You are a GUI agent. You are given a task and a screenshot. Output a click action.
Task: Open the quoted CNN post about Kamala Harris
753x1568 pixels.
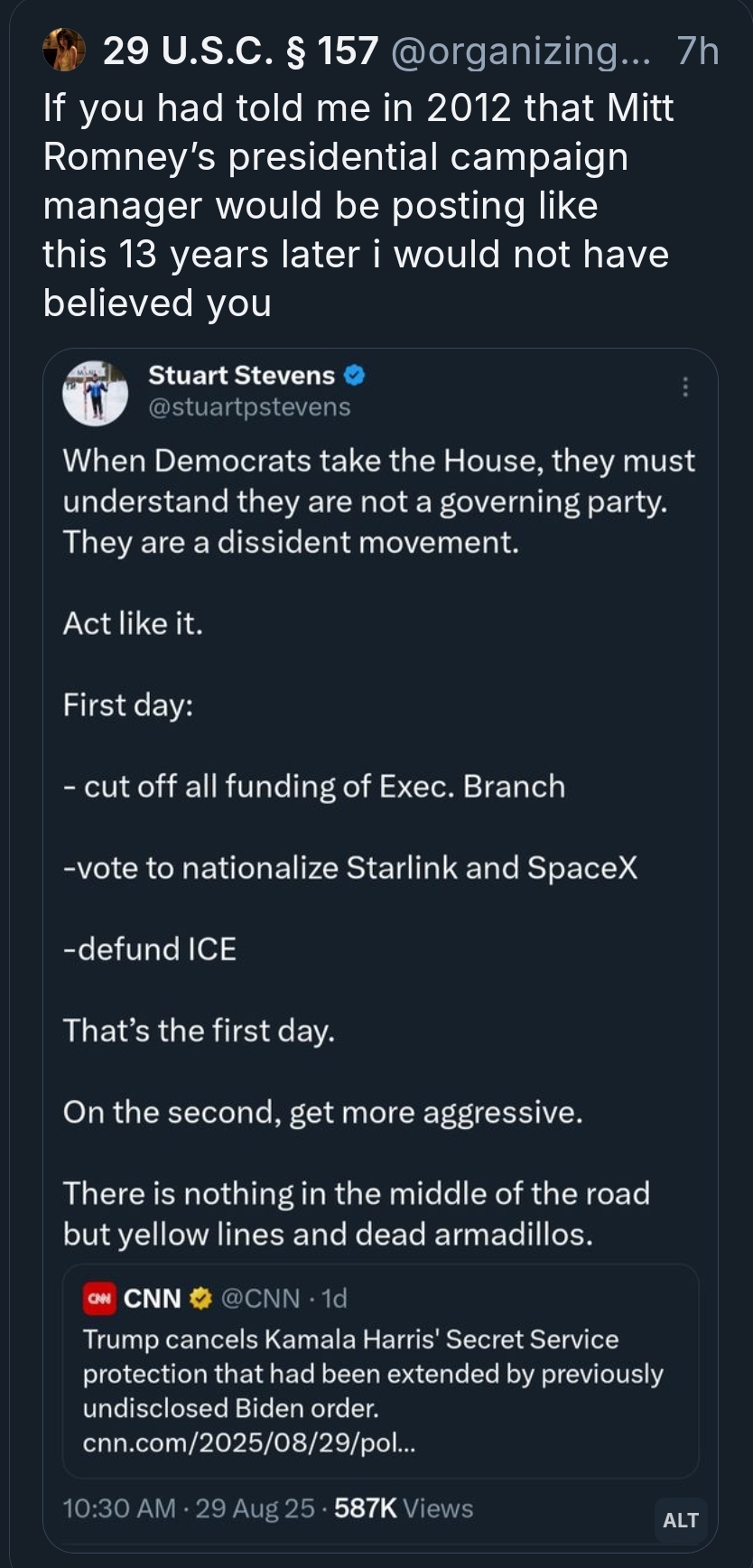click(x=379, y=1373)
